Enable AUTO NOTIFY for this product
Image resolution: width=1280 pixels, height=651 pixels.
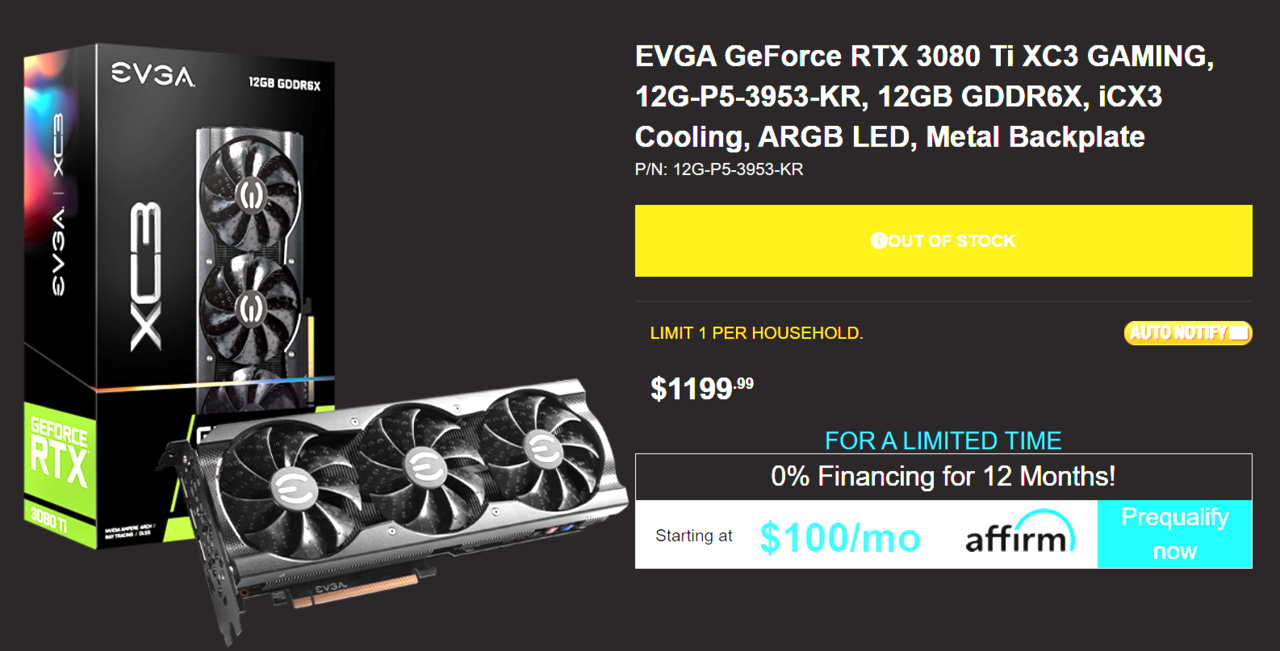click(x=1188, y=332)
